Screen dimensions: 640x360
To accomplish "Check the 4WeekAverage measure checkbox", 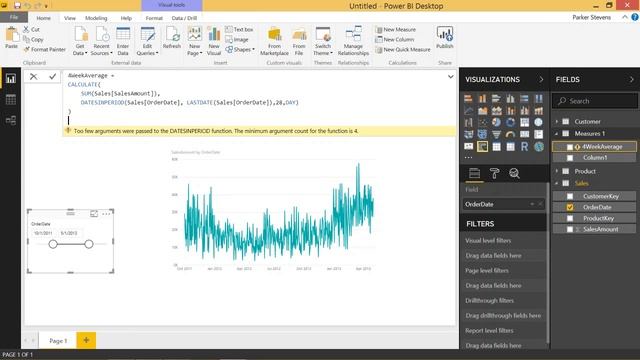I will point(570,147).
